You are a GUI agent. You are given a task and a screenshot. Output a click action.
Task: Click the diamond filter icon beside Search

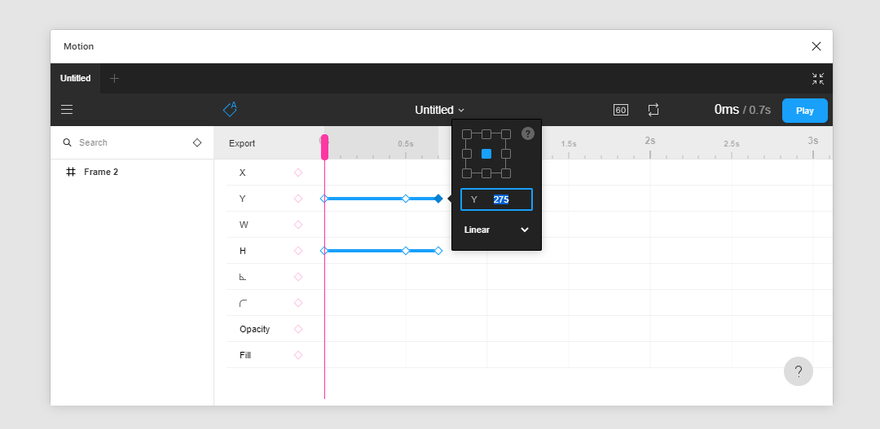point(197,143)
